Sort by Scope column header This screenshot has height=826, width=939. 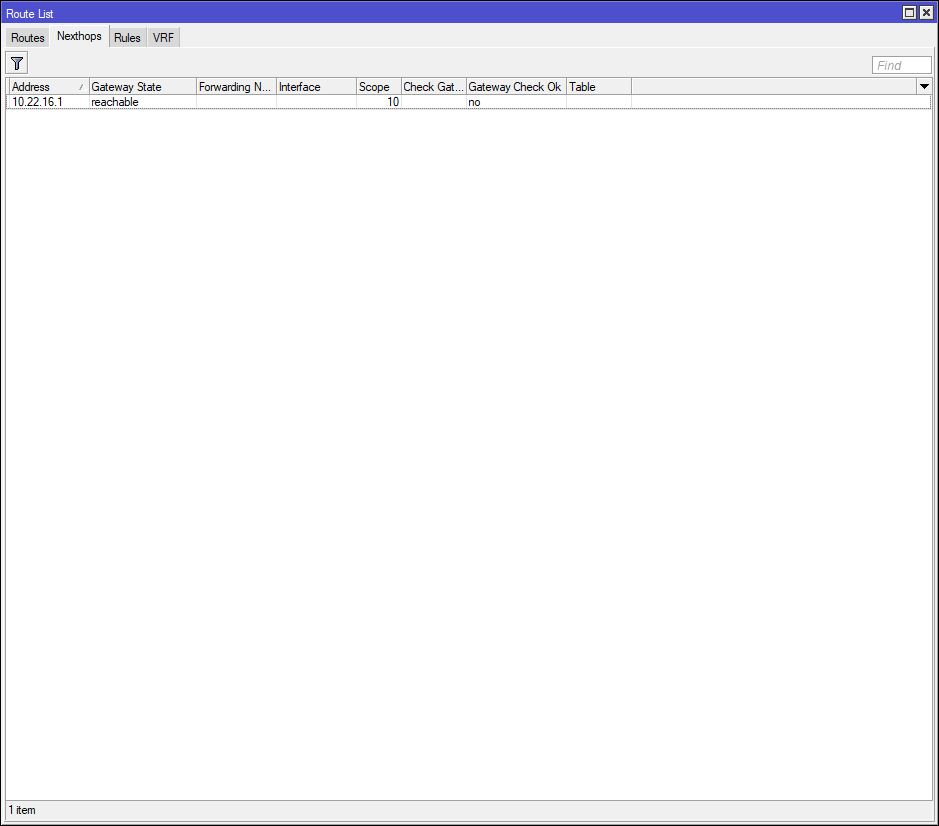[378, 86]
